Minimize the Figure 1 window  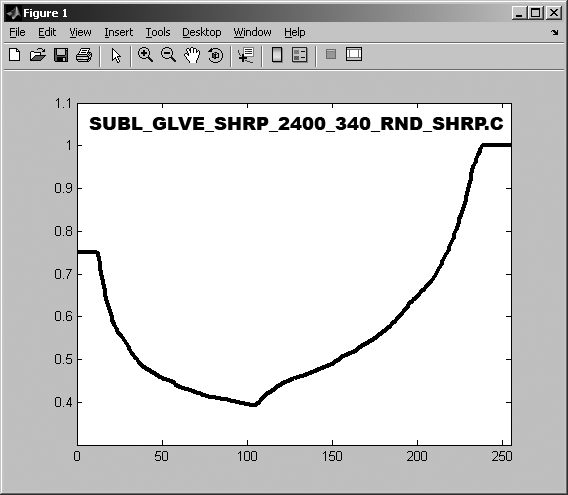519,13
